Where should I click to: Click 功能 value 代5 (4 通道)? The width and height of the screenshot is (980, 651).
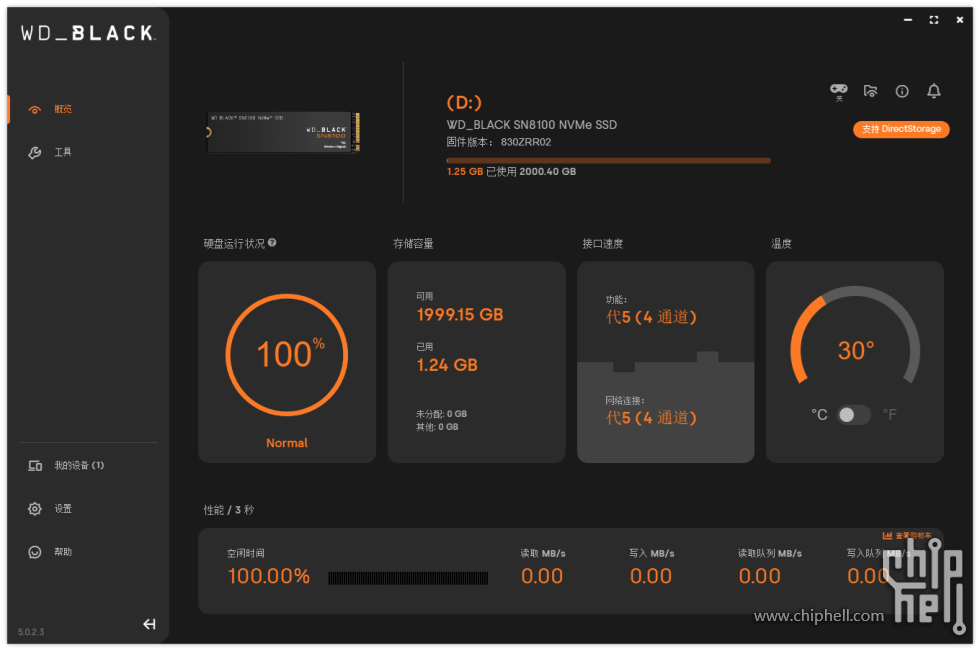coord(651,317)
